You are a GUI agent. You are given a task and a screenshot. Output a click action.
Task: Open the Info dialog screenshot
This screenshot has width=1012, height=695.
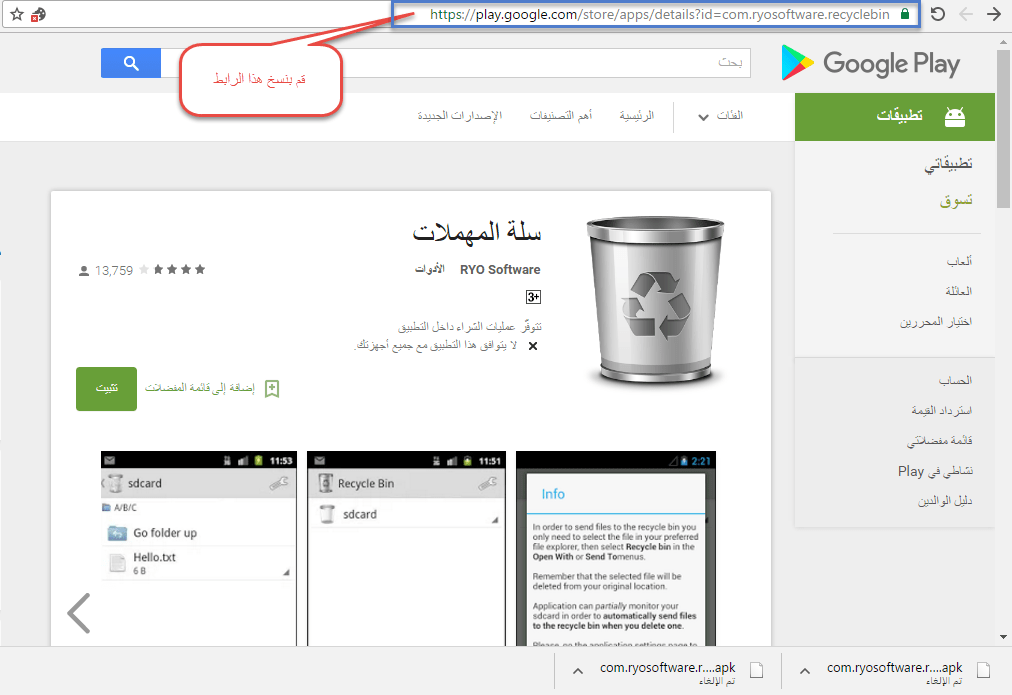[616, 549]
